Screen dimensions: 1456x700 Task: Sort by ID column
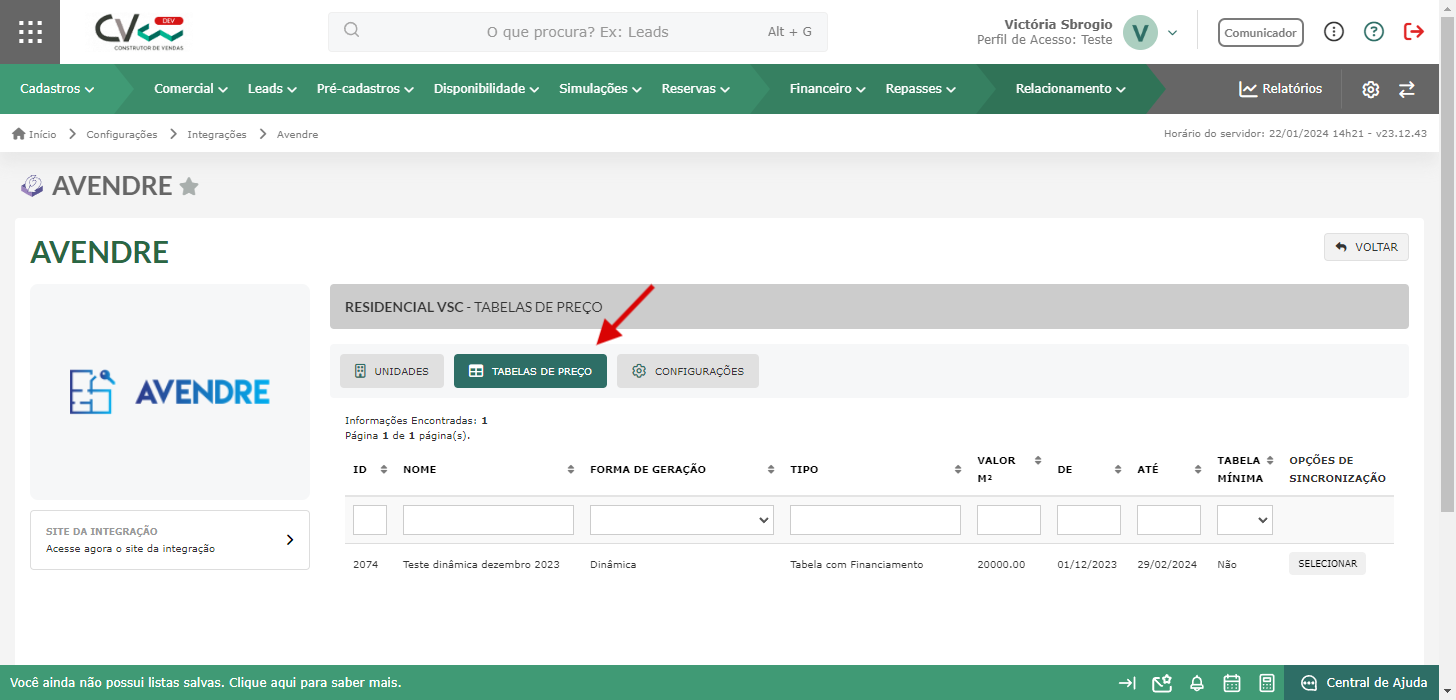(383, 470)
